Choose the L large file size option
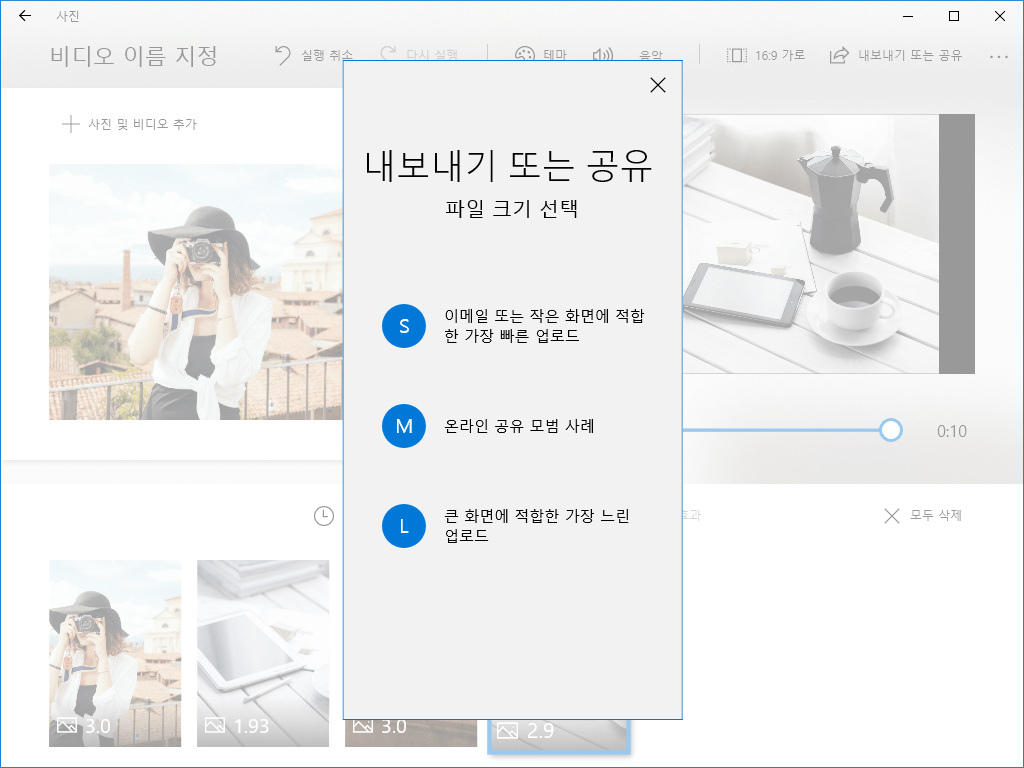 coord(404,526)
